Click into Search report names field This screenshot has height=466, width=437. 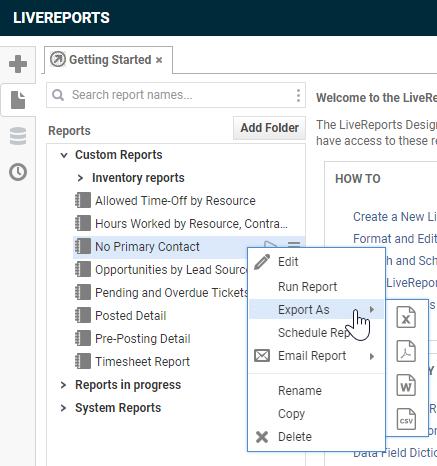point(176,95)
